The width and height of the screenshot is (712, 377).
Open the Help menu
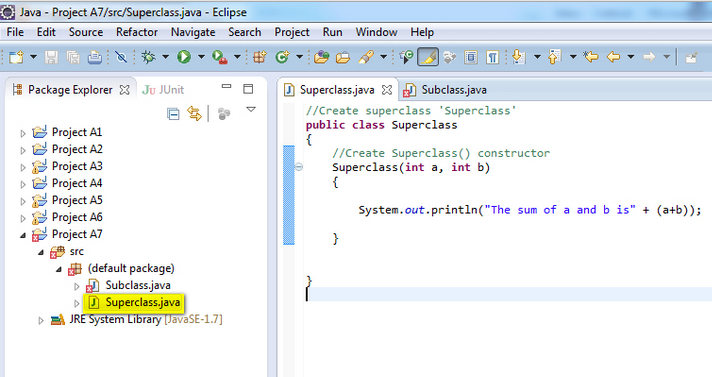click(422, 32)
